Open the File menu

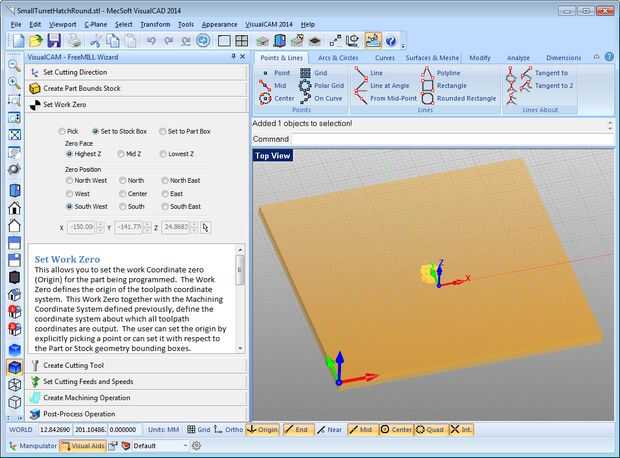click(16, 25)
